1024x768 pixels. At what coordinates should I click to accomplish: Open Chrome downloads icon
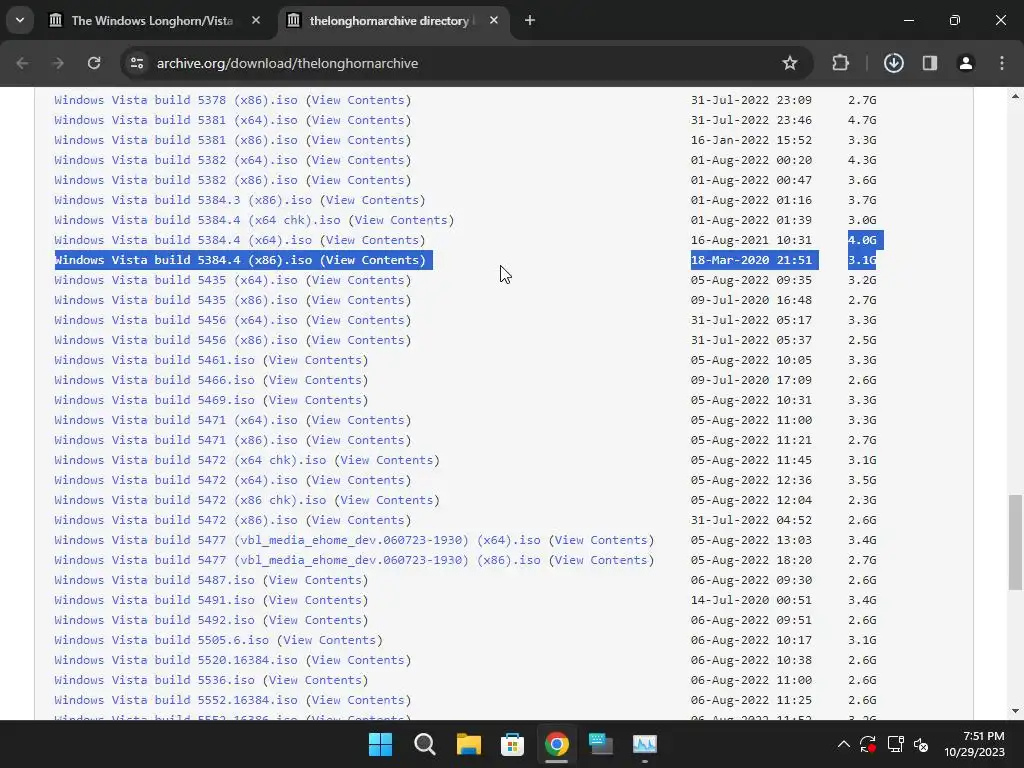pos(893,63)
